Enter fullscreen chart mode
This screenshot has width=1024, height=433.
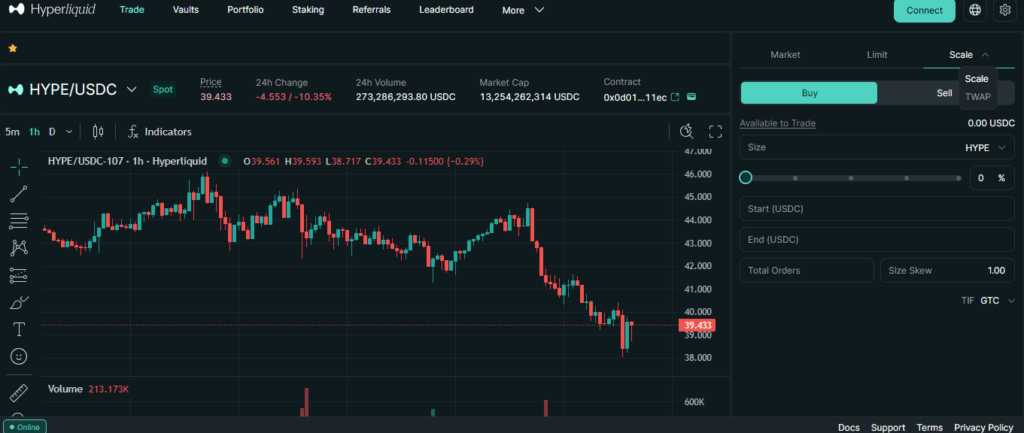coord(715,131)
